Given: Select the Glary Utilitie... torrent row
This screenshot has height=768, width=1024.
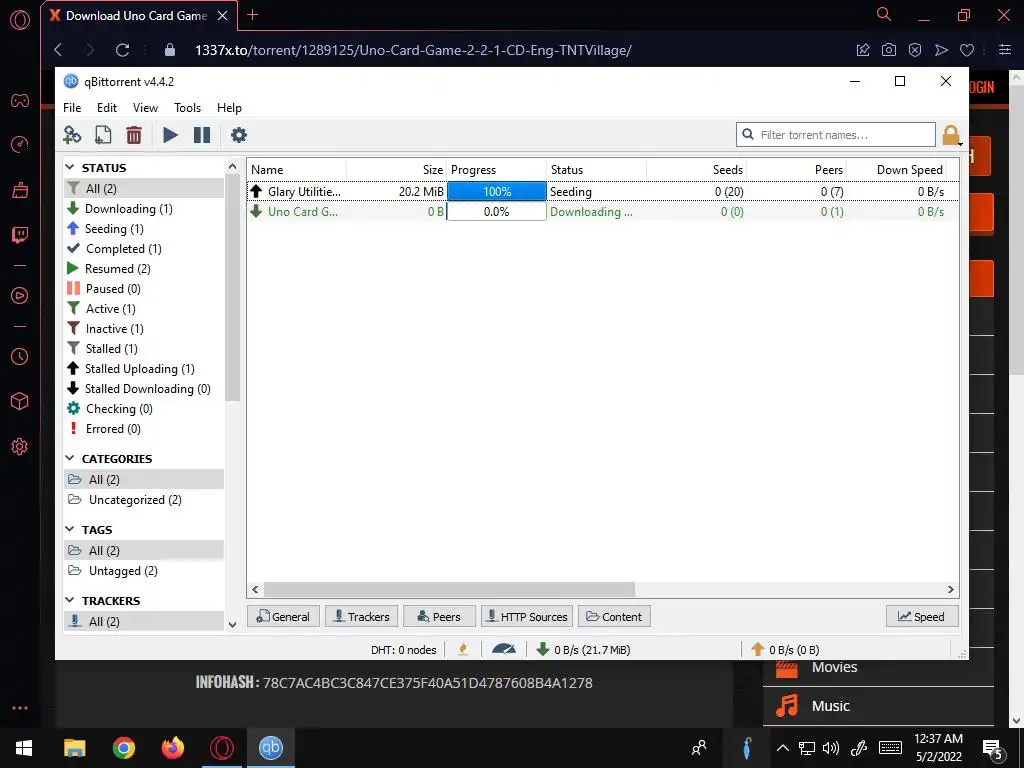Looking at the screenshot, I should [x=603, y=191].
